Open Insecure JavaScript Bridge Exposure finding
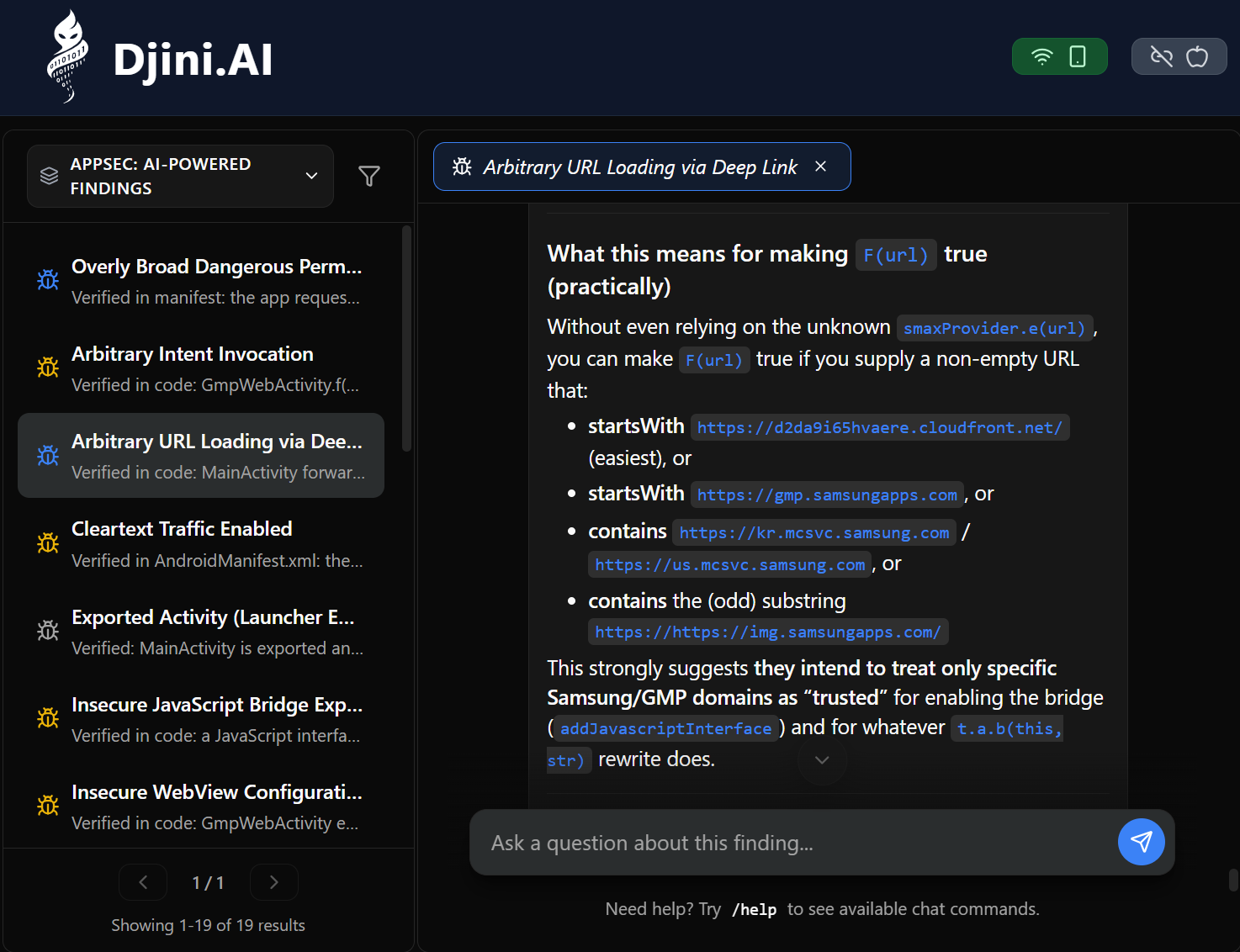 [x=201, y=719]
